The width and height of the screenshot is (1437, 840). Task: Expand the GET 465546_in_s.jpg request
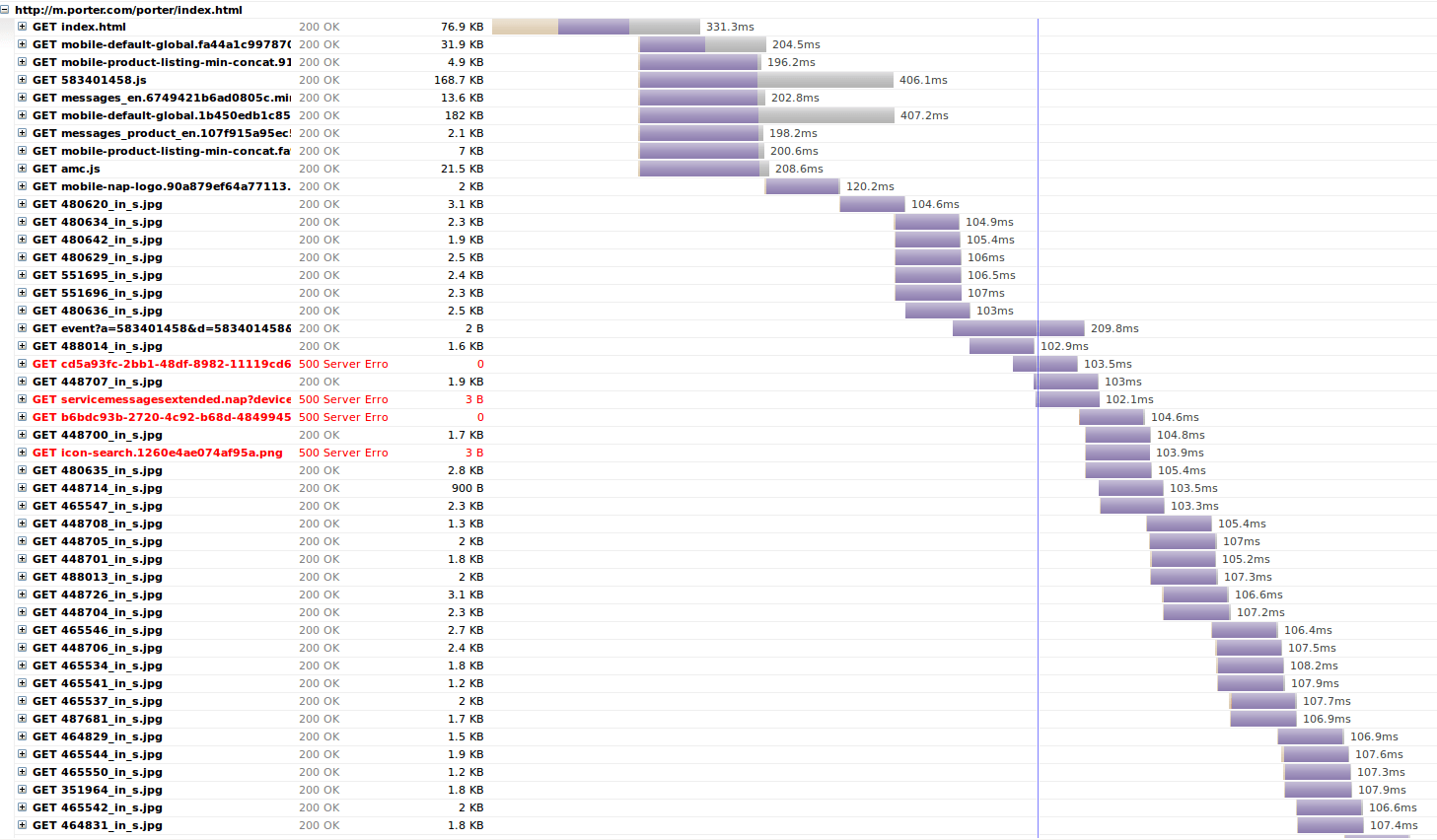[x=22, y=630]
